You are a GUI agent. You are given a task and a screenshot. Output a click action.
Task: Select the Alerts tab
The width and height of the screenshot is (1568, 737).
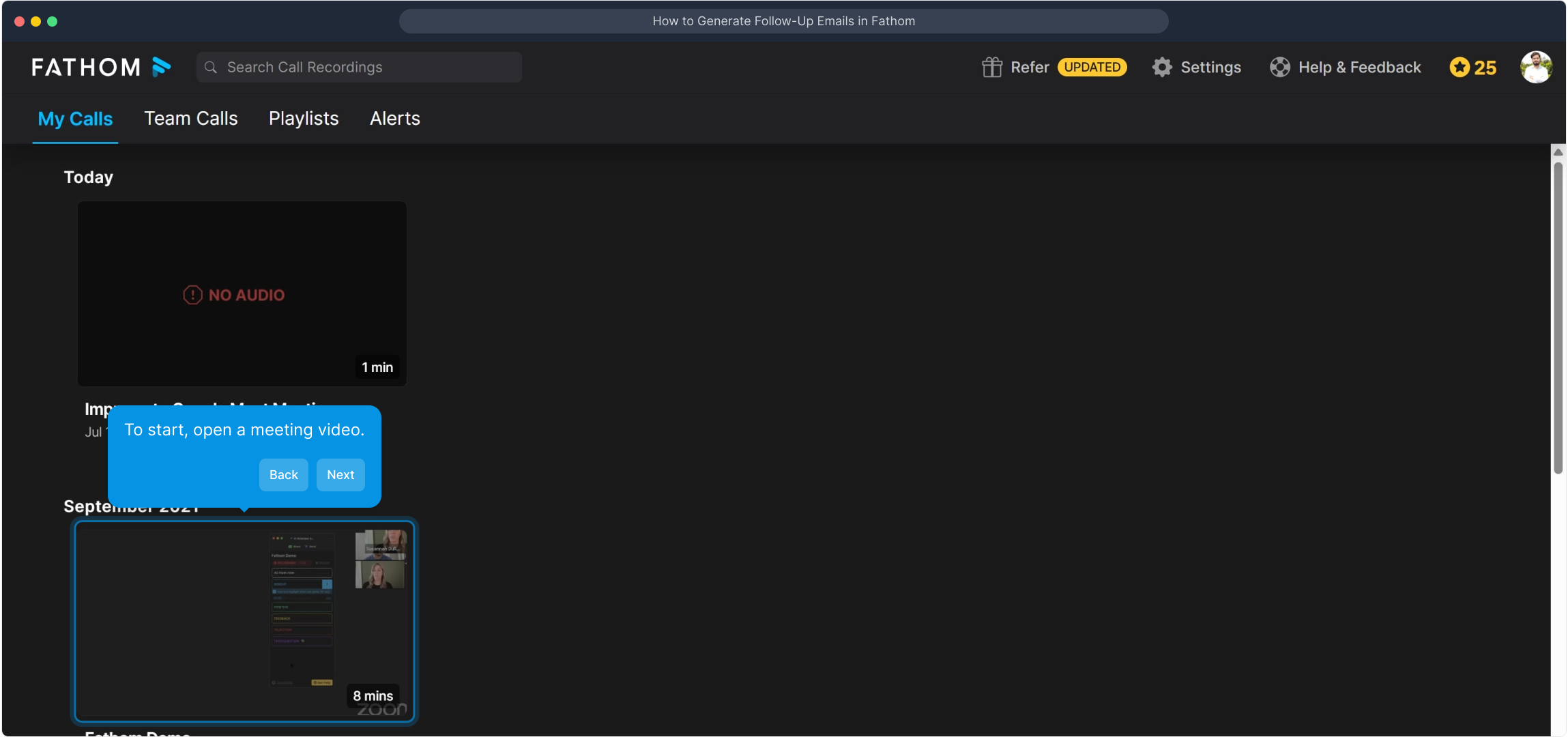point(395,119)
